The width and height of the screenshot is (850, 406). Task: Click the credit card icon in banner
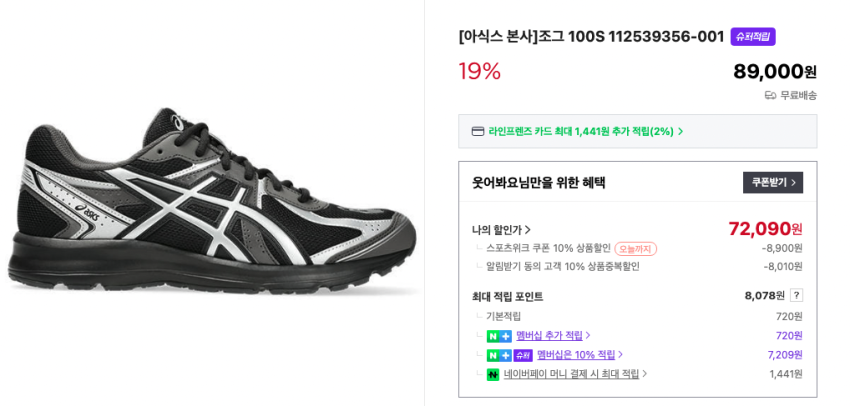coord(478,131)
